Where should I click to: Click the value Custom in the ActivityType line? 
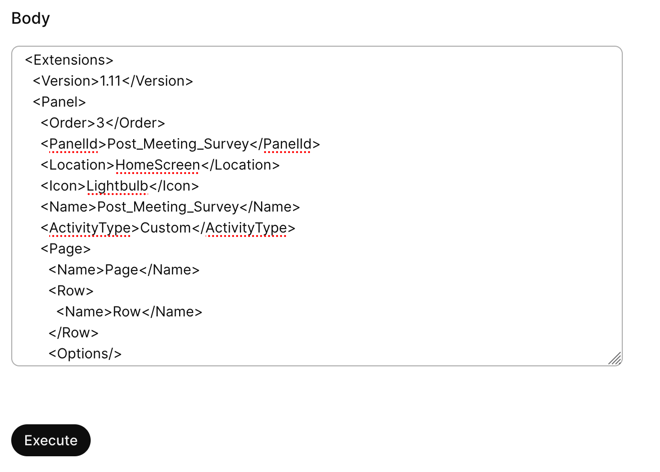click(165, 228)
